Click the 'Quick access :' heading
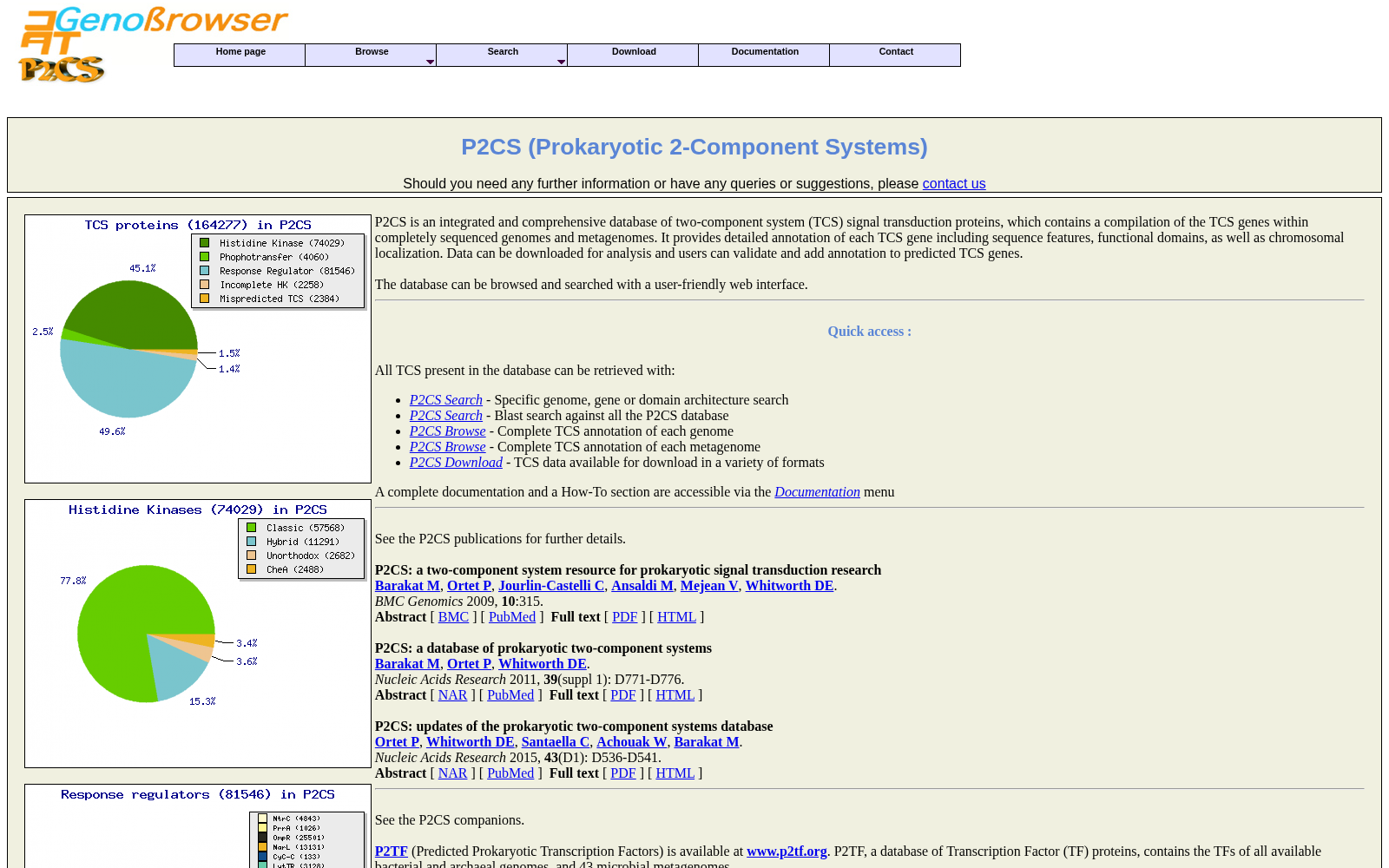This screenshot has width=1389, height=868. (x=870, y=332)
